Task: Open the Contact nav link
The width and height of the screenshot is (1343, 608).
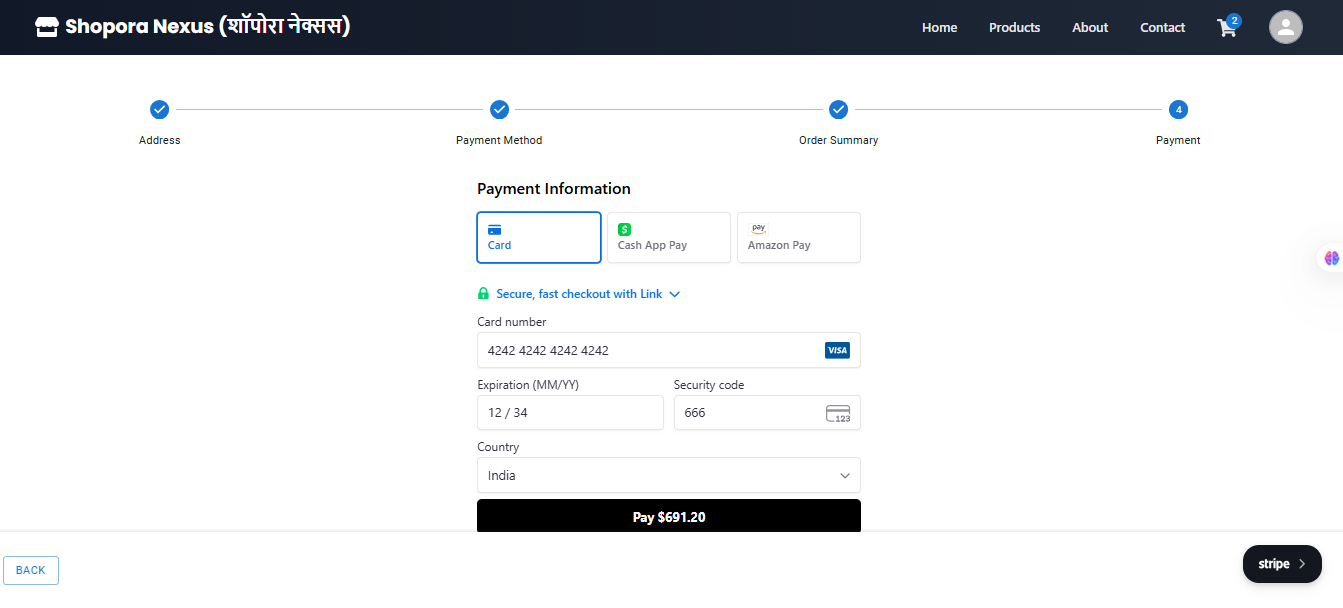Action: [x=1162, y=27]
